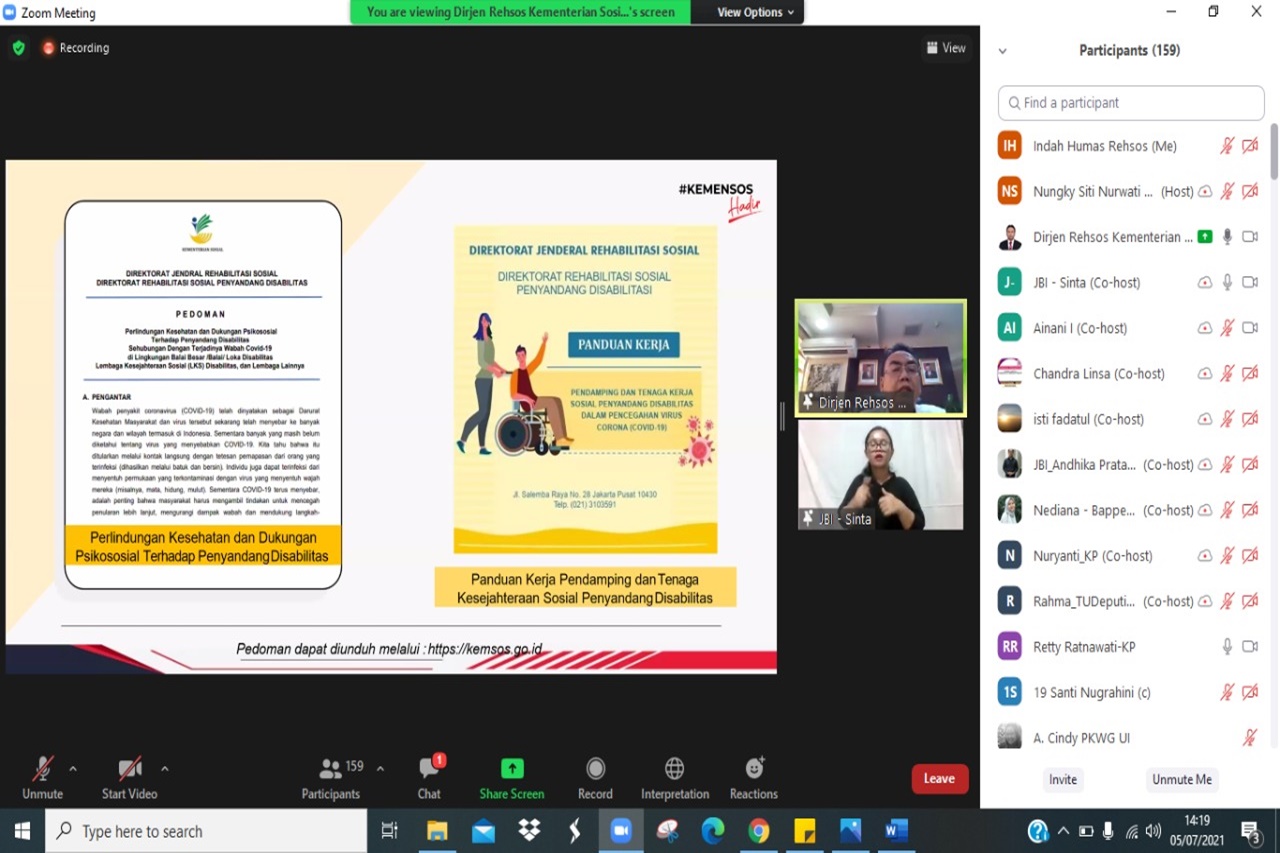Select the Dirjen Rehsos video thumbnail
The image size is (1280, 853).
pyautogui.click(x=881, y=357)
